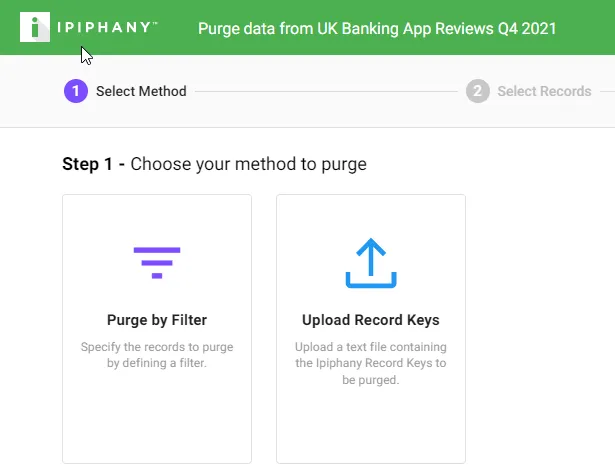Viewport: 615px width, 475px height.
Task: Click the step 2 grey circle
Action: click(478, 91)
